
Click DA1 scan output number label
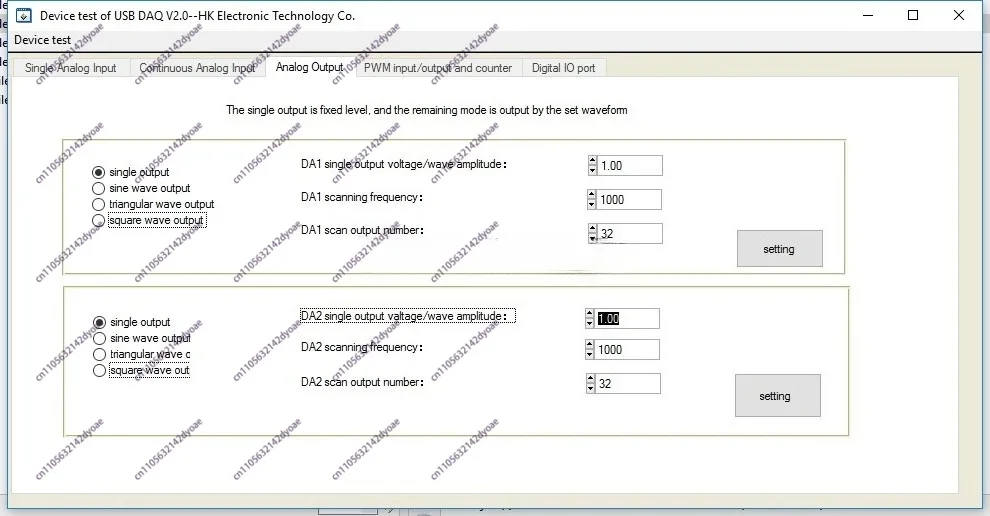coord(362,230)
